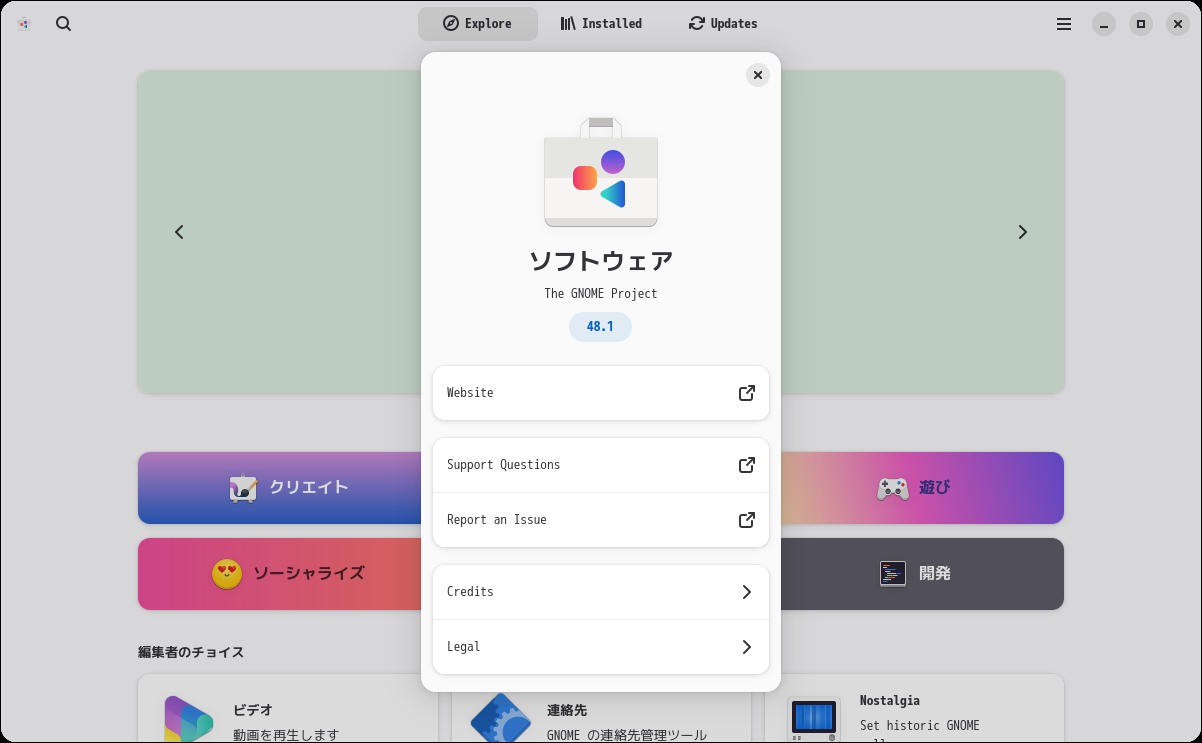The height and width of the screenshot is (743, 1202).
Task: Click The GNOME Project developer label
Action: coord(601,294)
